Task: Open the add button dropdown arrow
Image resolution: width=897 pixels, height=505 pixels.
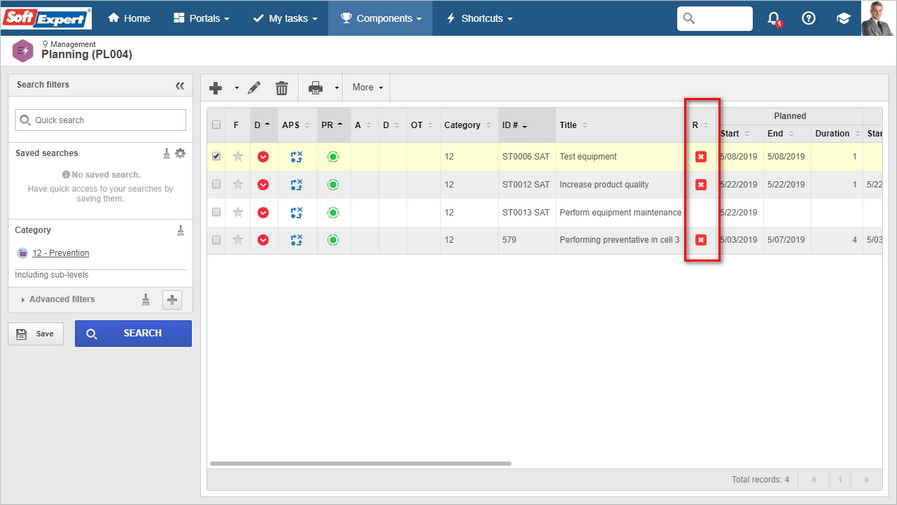Action: pyautogui.click(x=236, y=88)
